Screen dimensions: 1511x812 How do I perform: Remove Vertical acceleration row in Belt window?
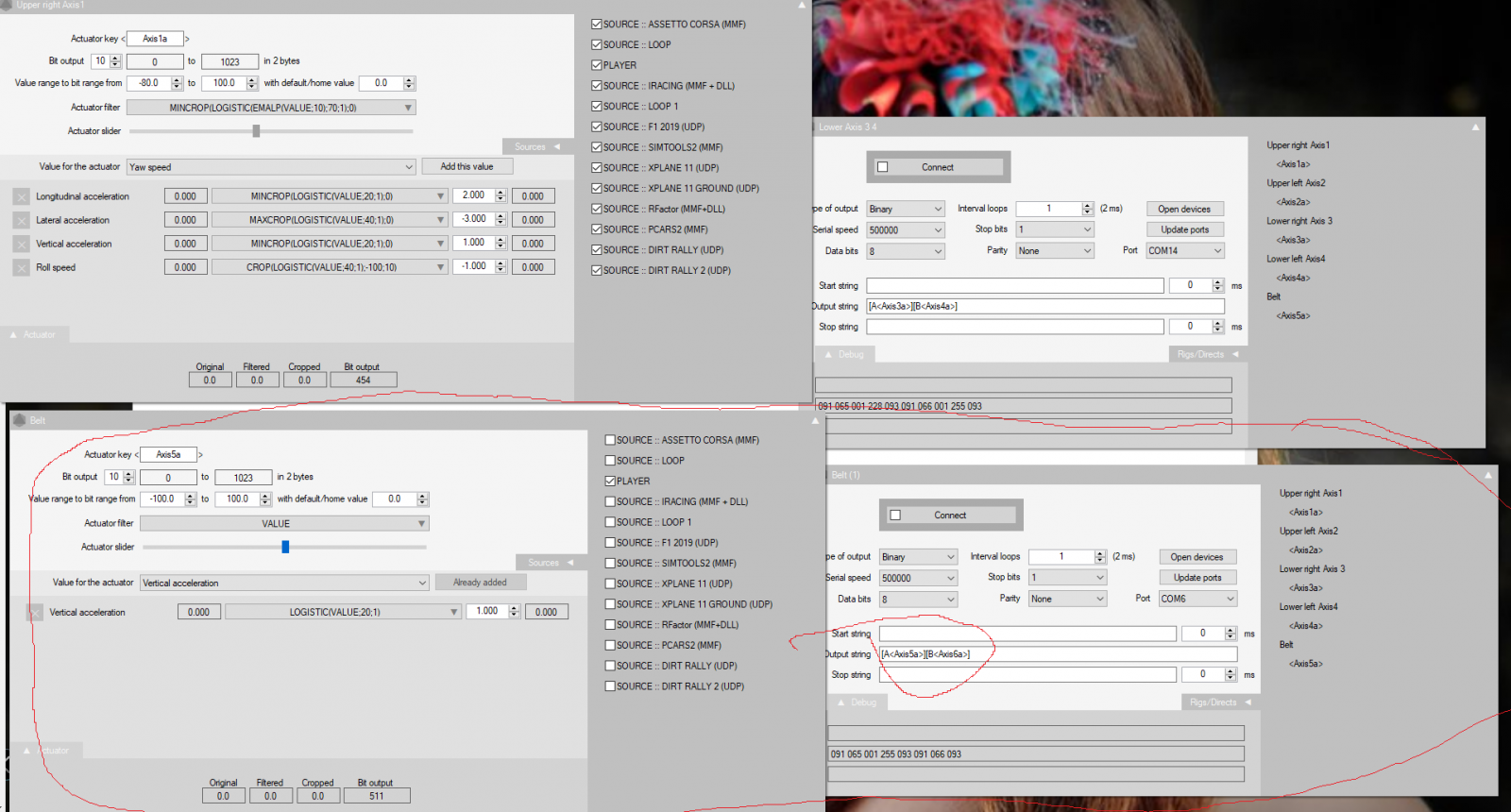click(x=34, y=612)
